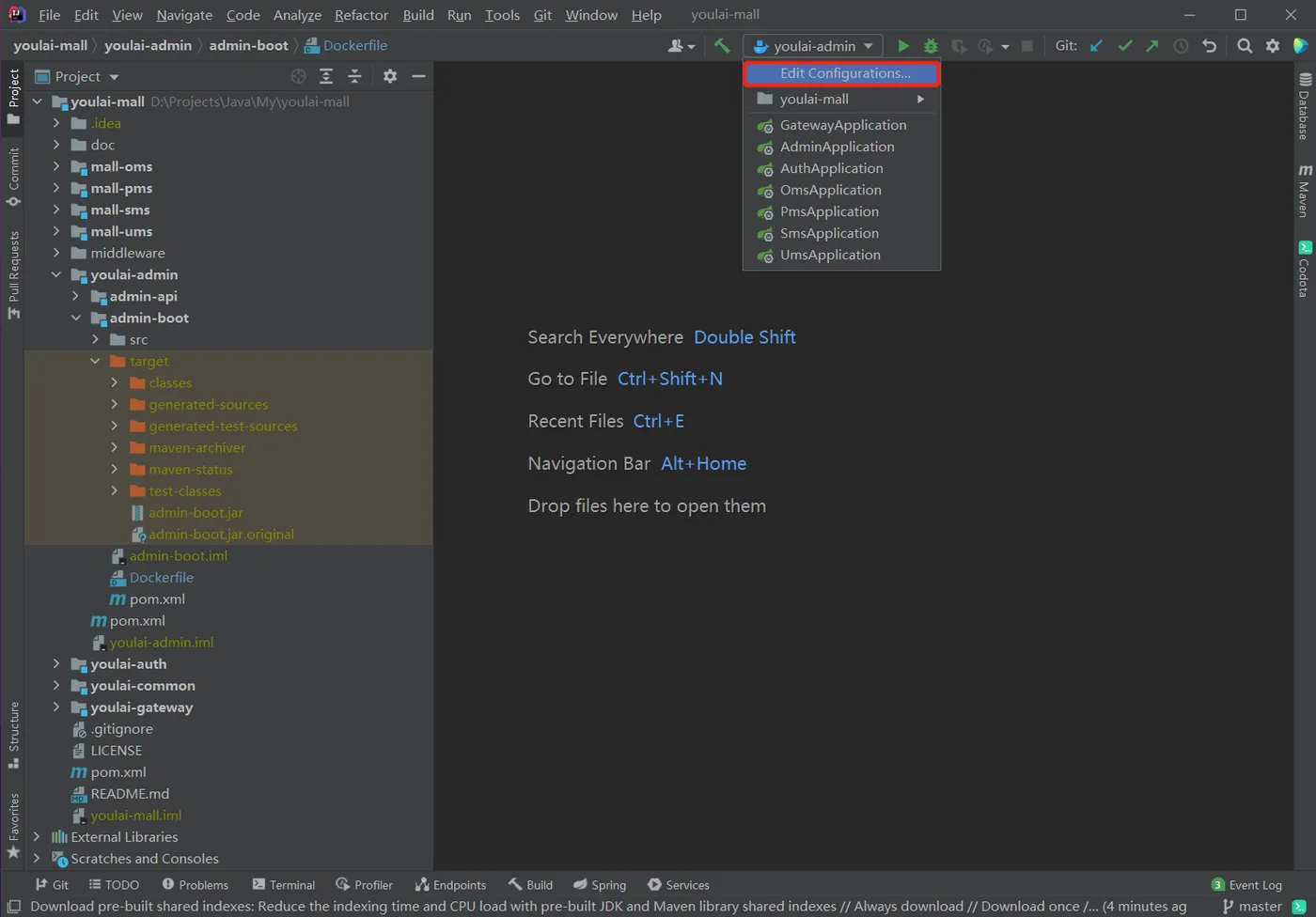Select .gitignore file in project tree
This screenshot has width=1316, height=917.
[121, 728]
